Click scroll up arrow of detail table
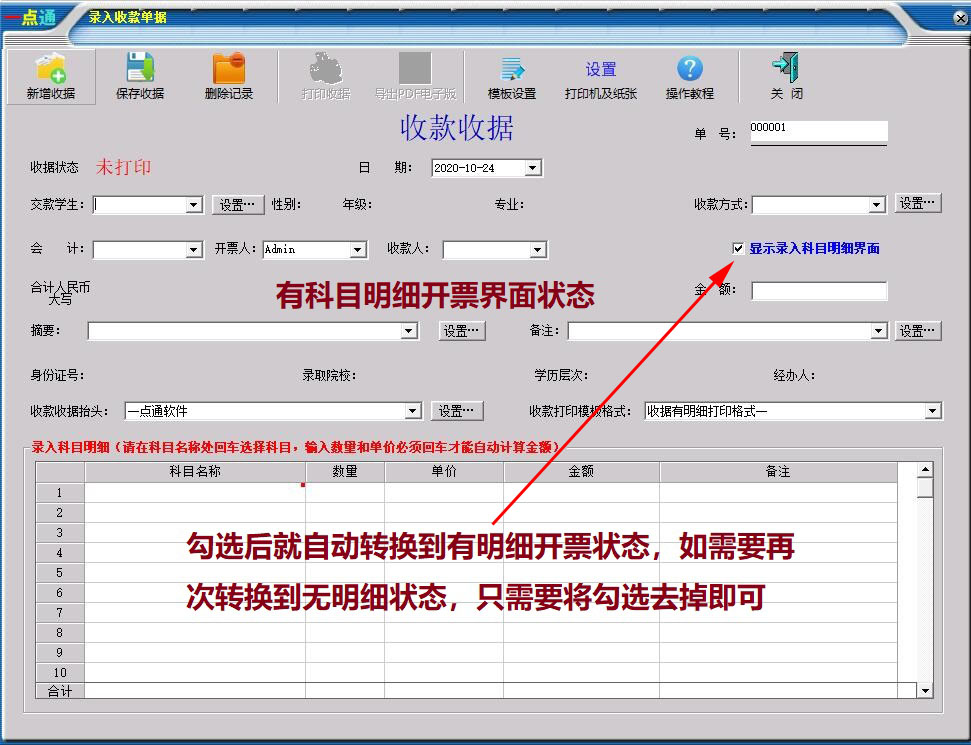Screen dimensions: 971x745 coord(925,469)
